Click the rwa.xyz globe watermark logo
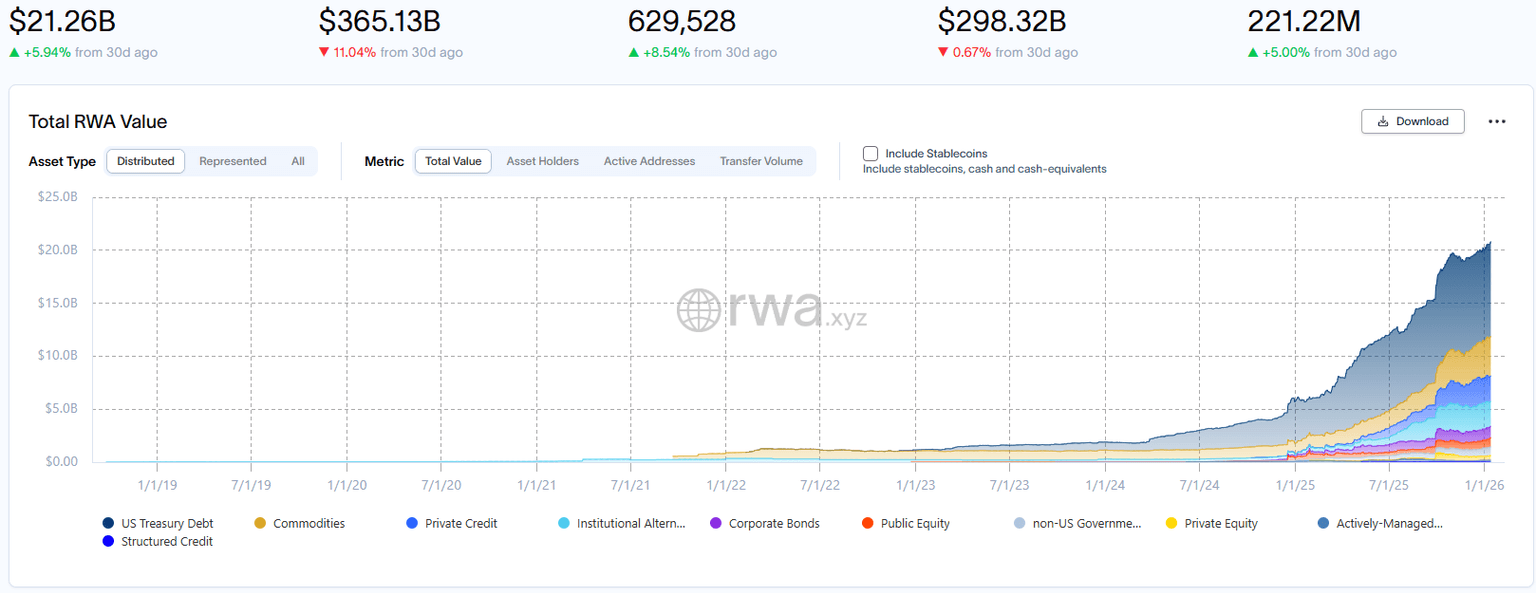Viewport: 1536px width, 593px height. click(x=699, y=310)
